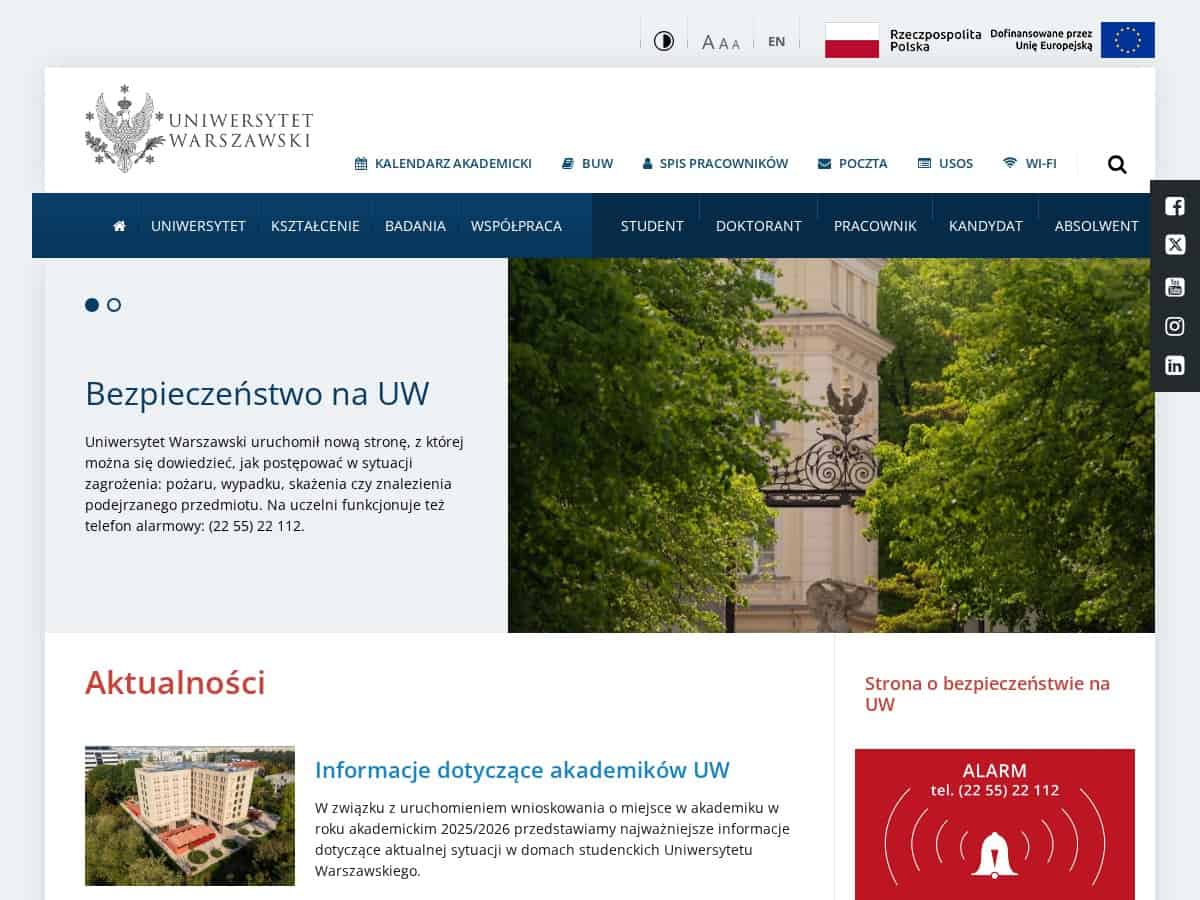Click the Rzeczpospolita Polska flag logo
This screenshot has height=900, width=1200.
click(903, 40)
